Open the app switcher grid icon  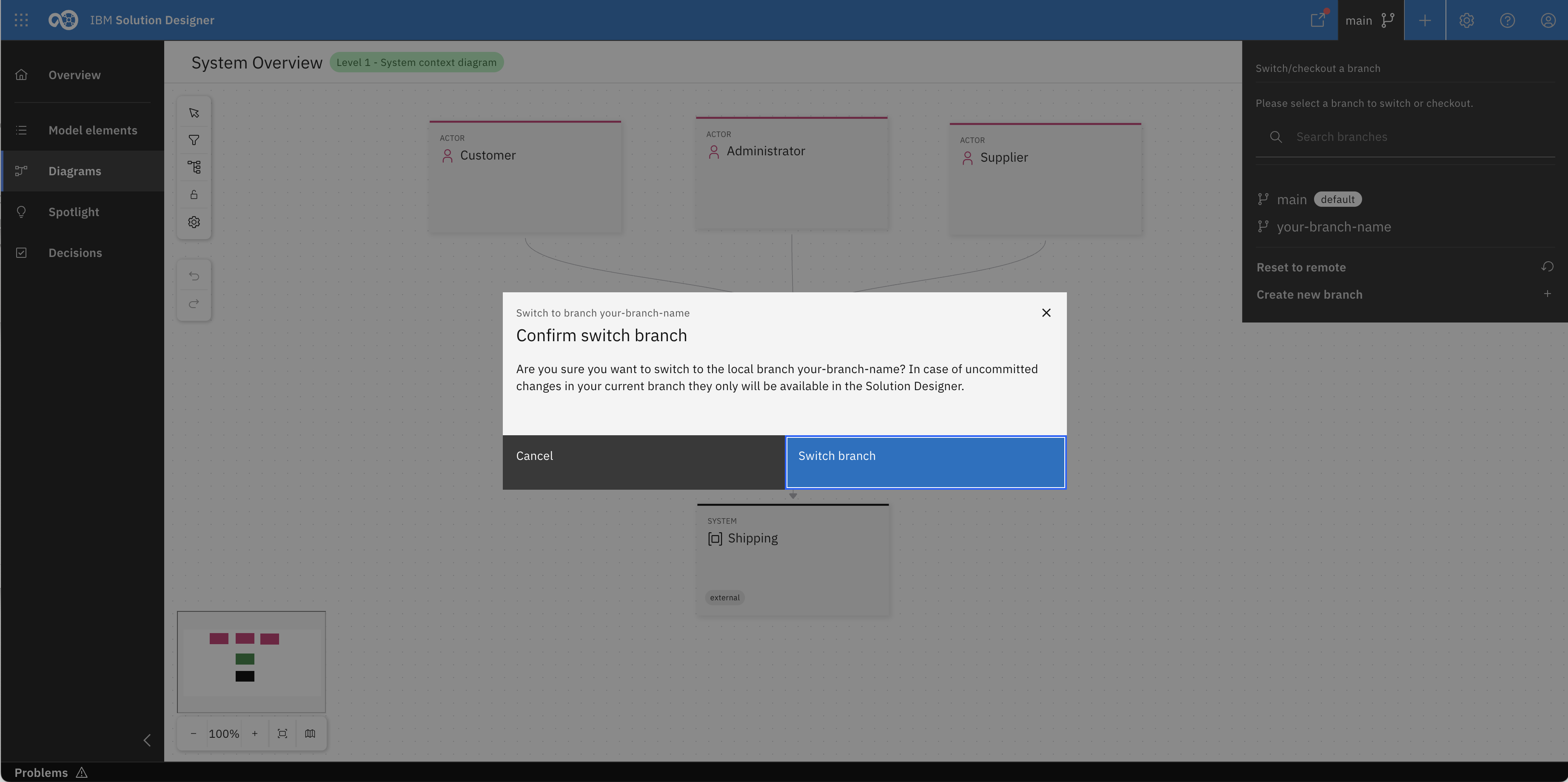(21, 20)
